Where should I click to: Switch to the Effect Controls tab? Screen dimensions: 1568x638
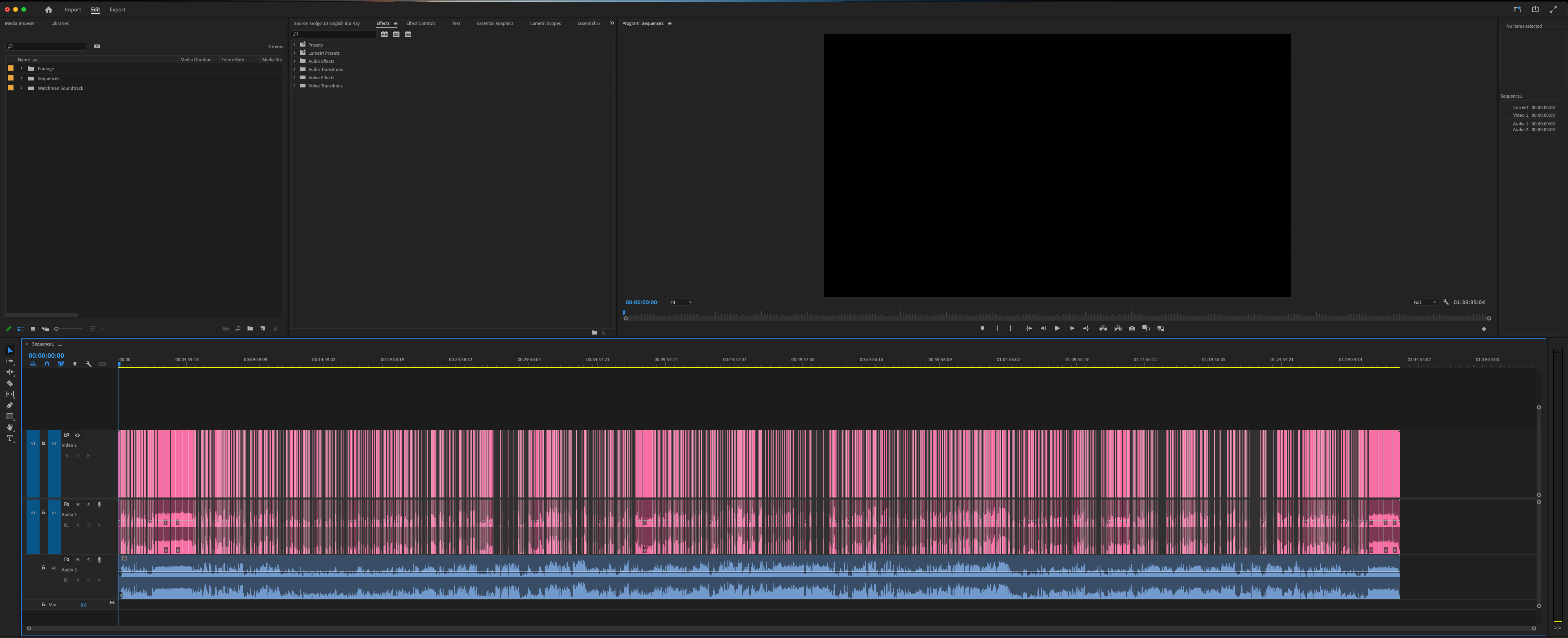(x=421, y=23)
